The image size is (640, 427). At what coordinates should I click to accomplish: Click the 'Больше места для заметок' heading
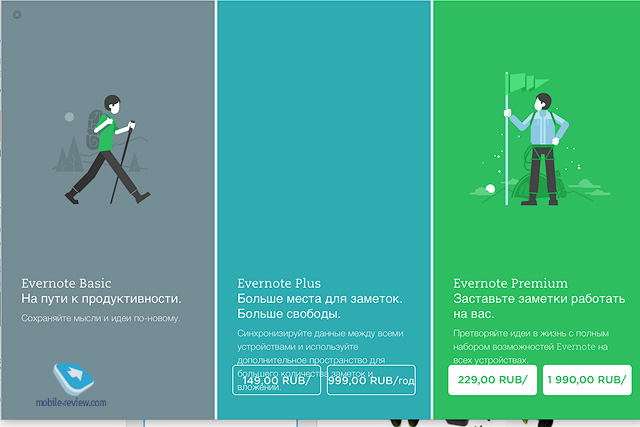[x=320, y=298]
